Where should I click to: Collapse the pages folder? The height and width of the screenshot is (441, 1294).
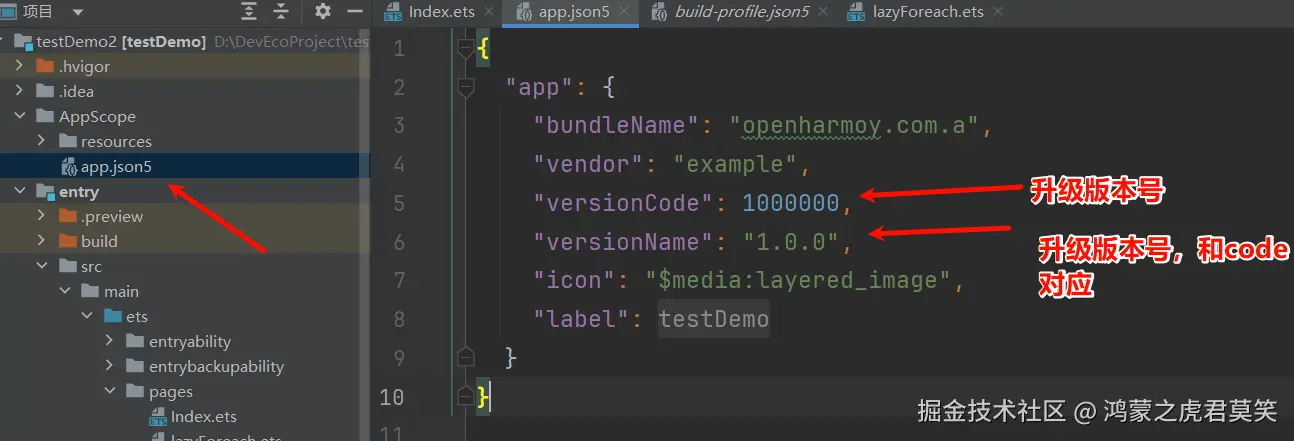(109, 392)
